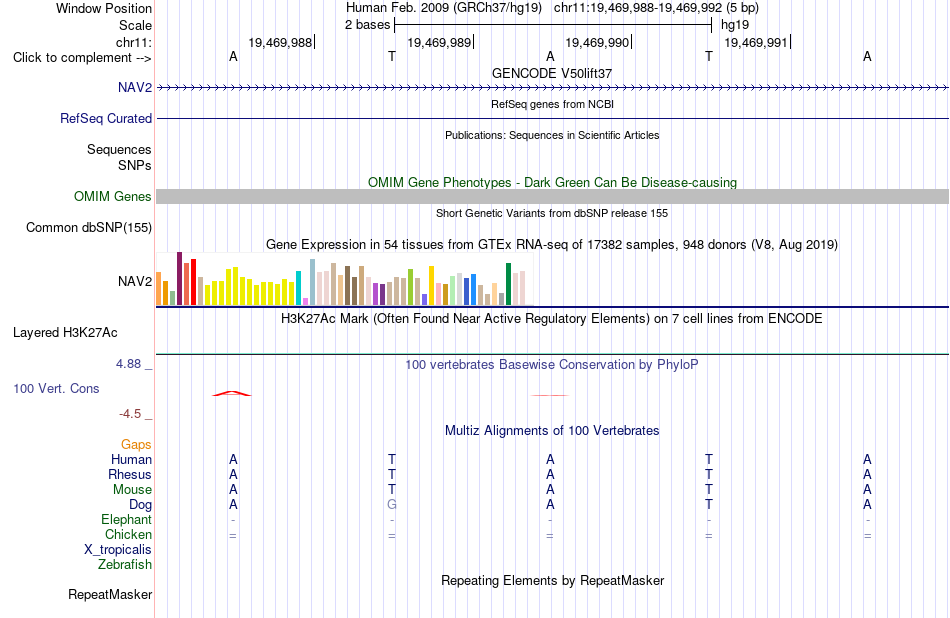The image size is (950, 618).
Task: Click the 4.88 upper scale value
Action: [x=128, y=364]
